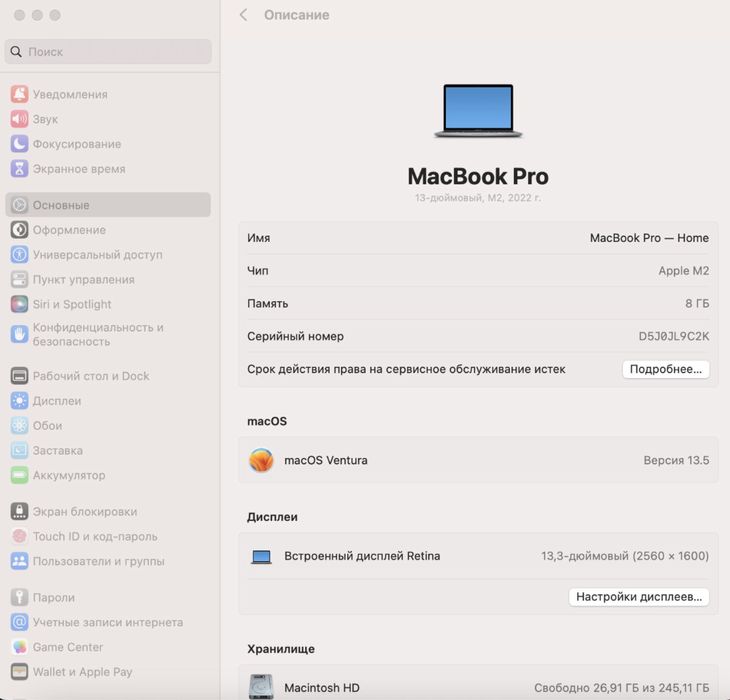Click Свободно 26,91 ГБ из 245,11 ГБ
The image size is (730, 700).
tap(622, 688)
